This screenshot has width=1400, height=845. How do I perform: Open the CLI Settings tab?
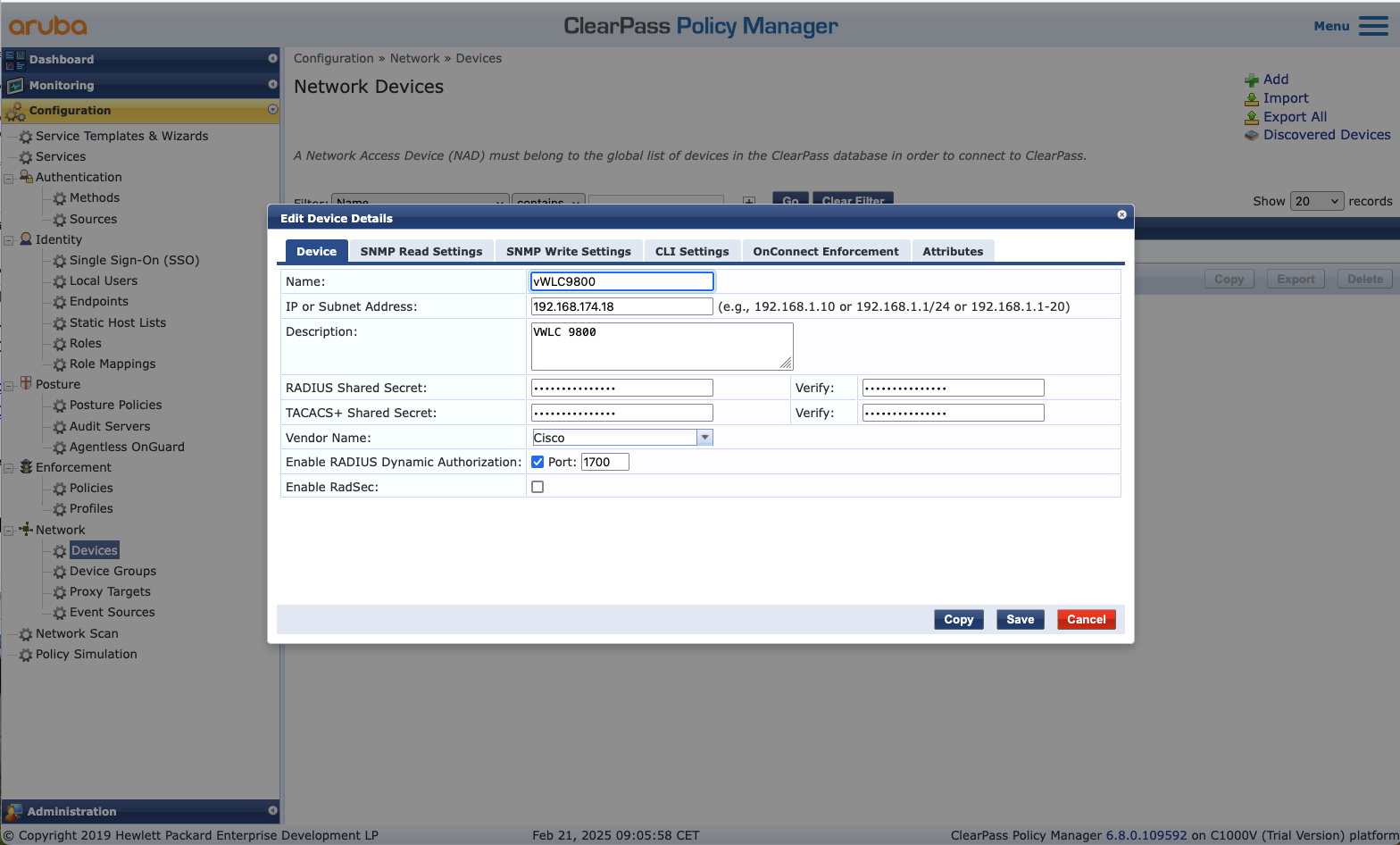pyautogui.click(x=692, y=251)
